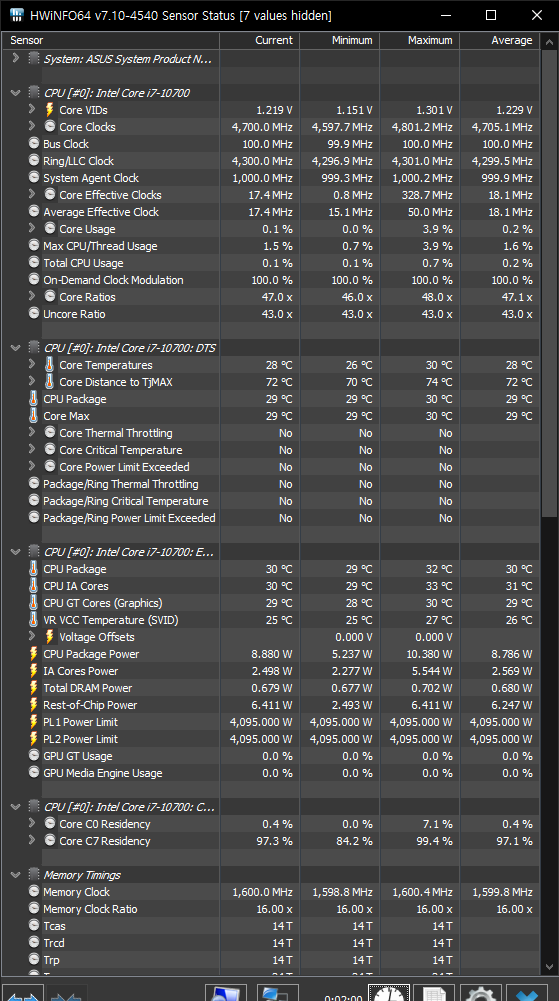The width and height of the screenshot is (559, 1001).
Task: Collapse the CPU [#0] Intel Core i7-10700 section
Action: coord(16,93)
